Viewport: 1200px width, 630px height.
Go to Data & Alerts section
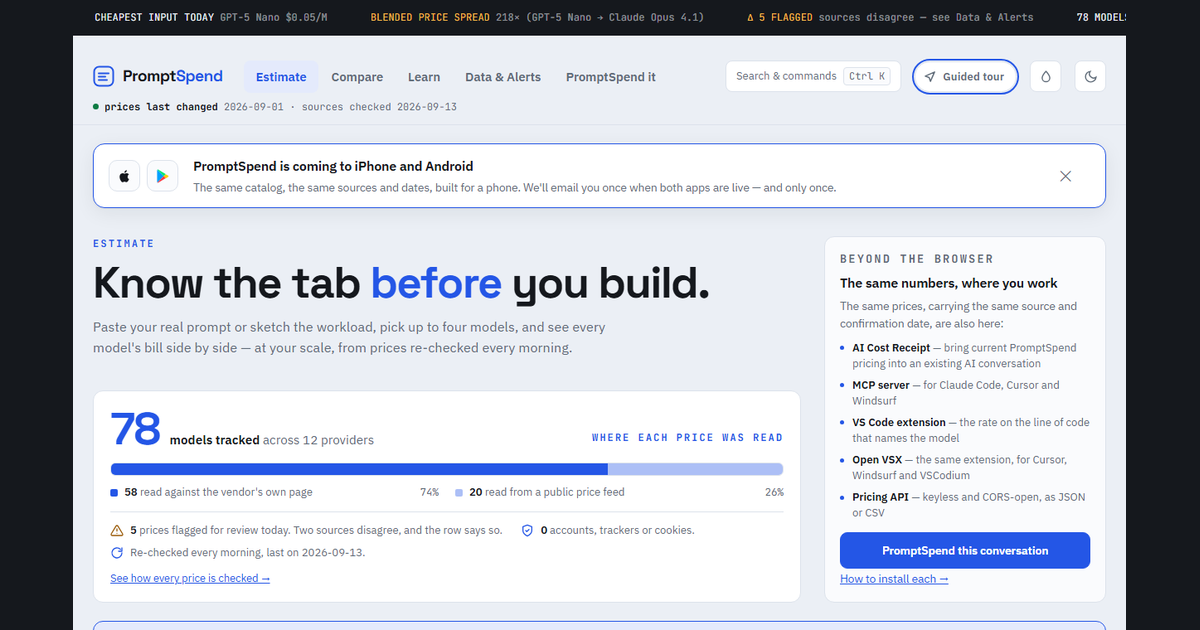(x=503, y=77)
